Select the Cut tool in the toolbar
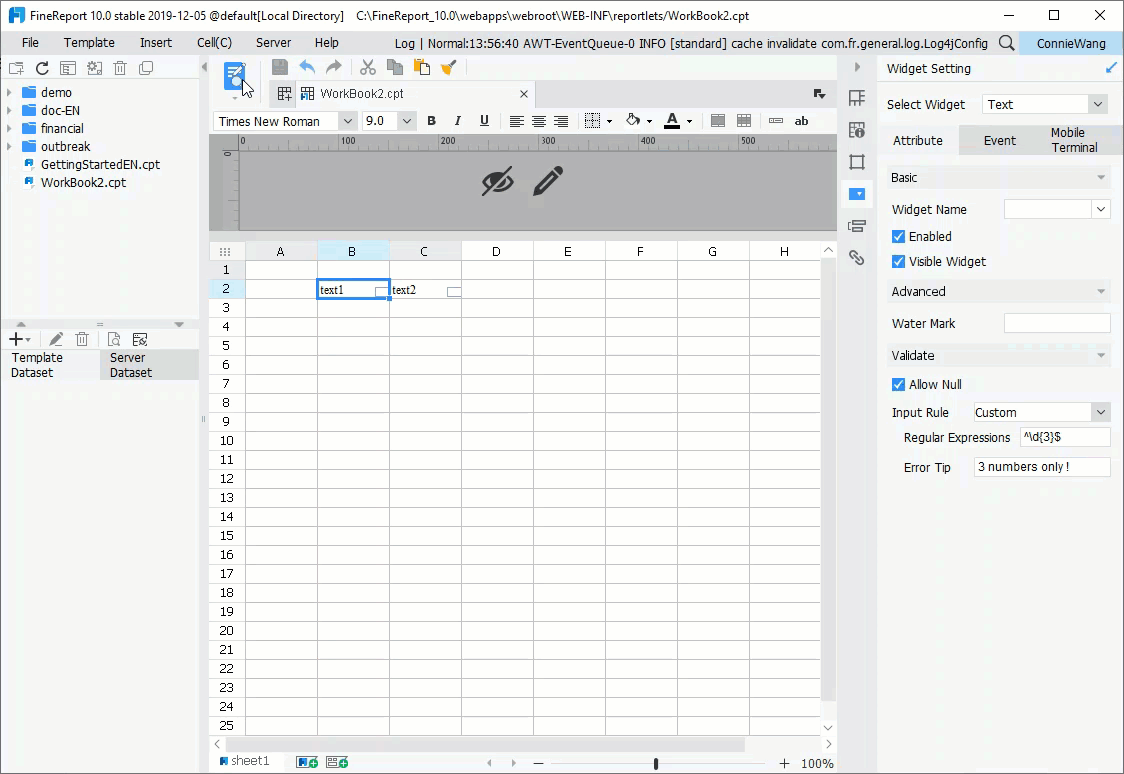 (x=367, y=67)
